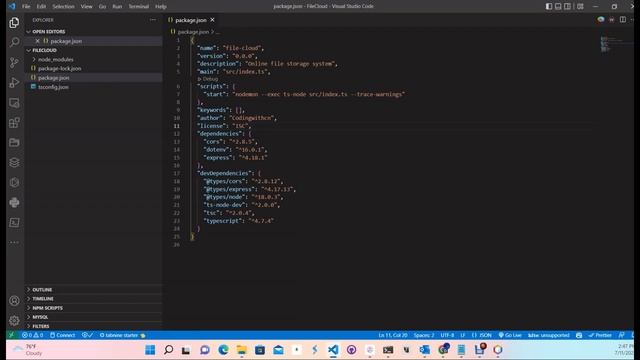Image resolution: width=640 pixels, height=360 pixels.
Task: Select package-lock.json in the file tree
Action: [93, 69]
